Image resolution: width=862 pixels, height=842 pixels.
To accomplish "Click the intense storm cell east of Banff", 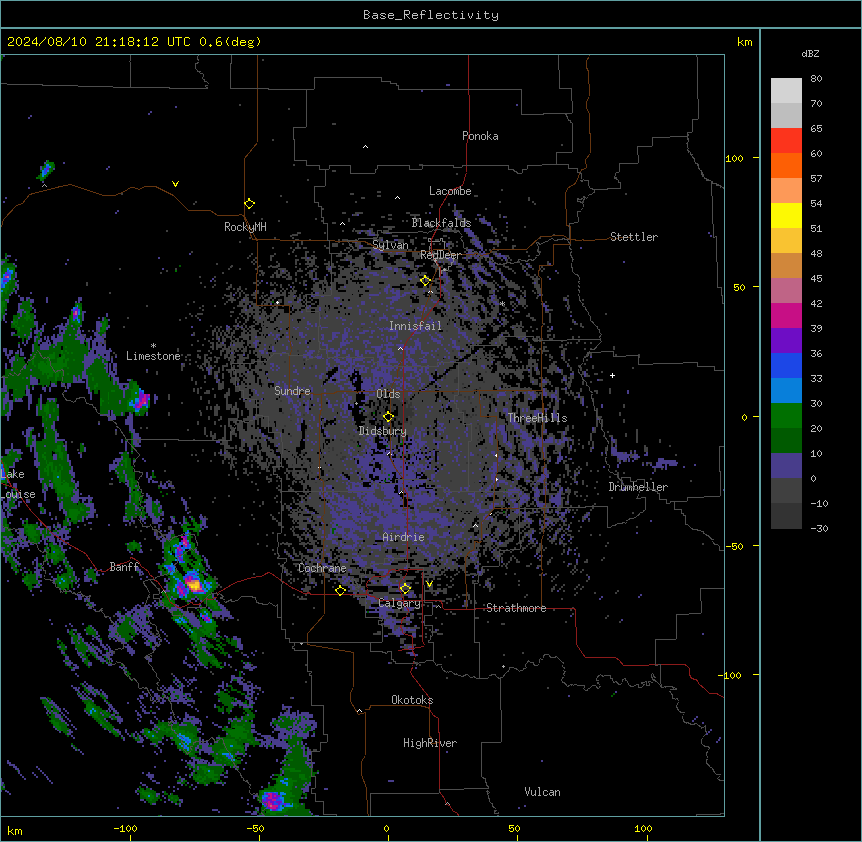I will click(193, 584).
